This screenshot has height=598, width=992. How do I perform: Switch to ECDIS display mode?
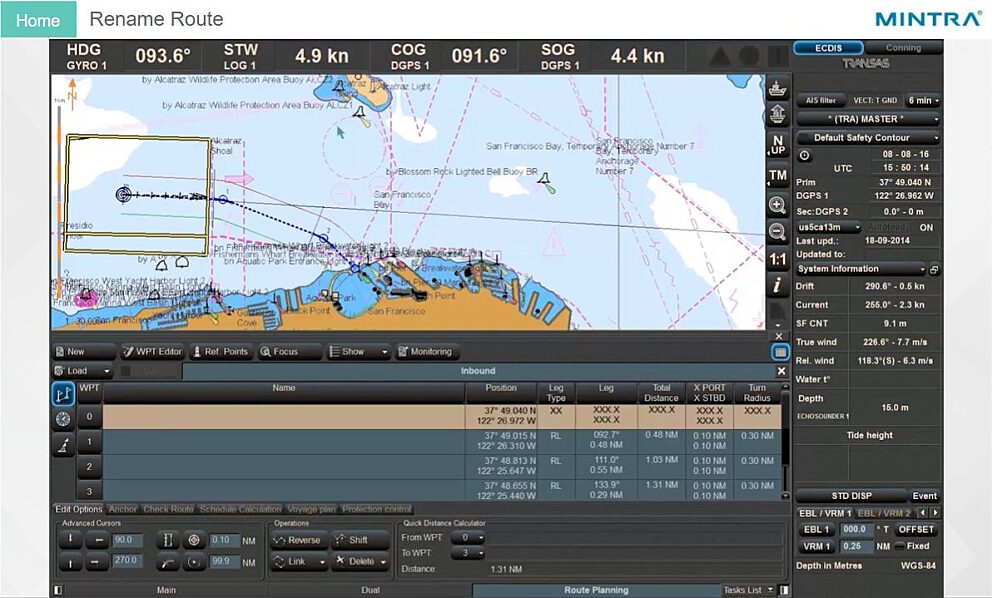(x=828, y=48)
